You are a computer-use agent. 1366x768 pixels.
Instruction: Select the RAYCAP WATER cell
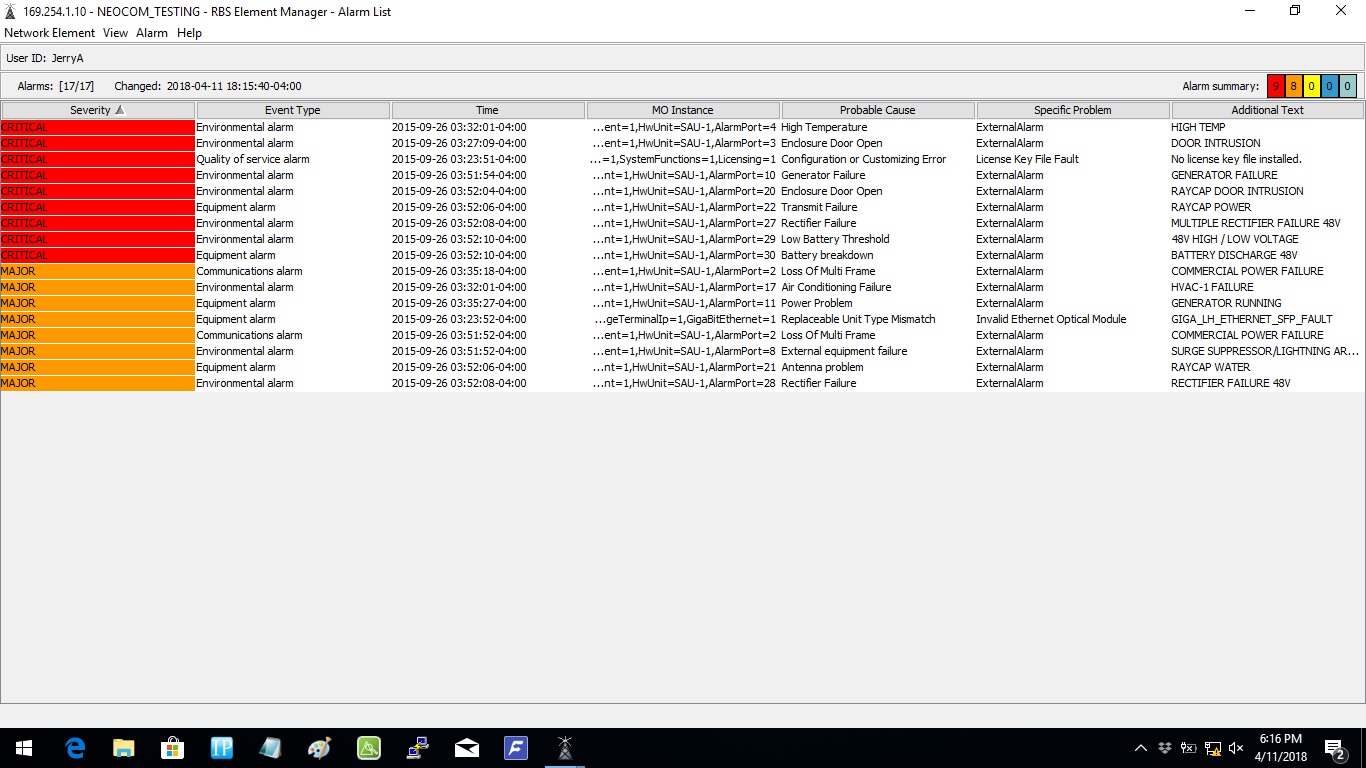pyautogui.click(x=1267, y=367)
